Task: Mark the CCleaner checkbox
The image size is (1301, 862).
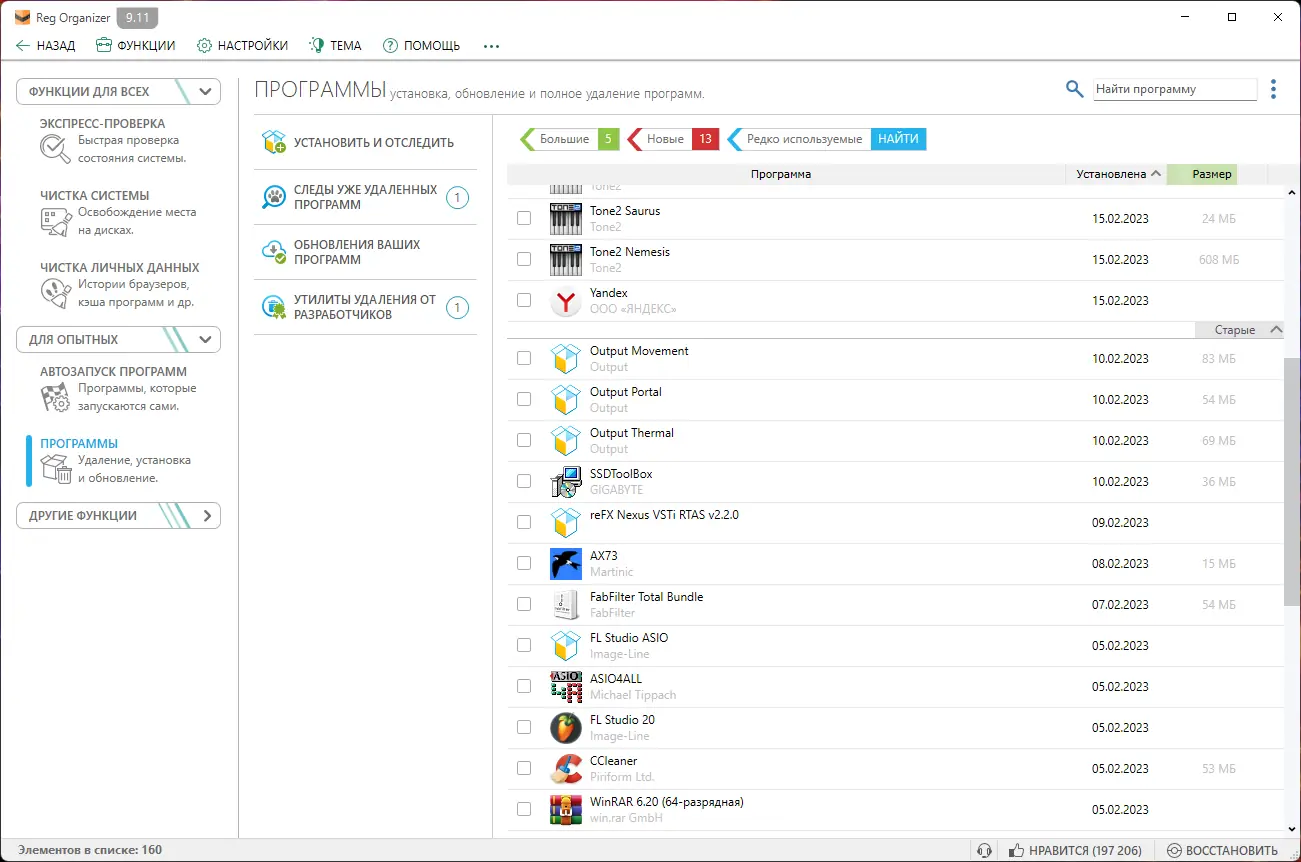Action: click(x=524, y=768)
